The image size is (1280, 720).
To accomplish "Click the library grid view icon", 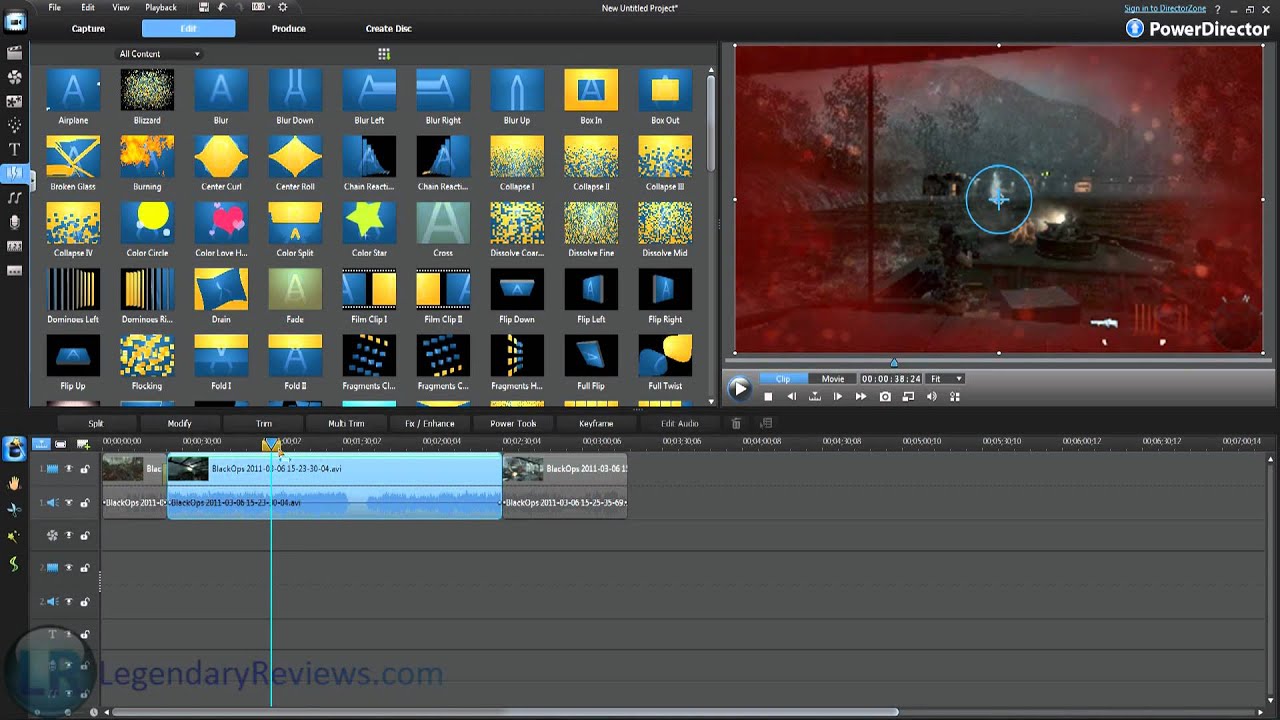I will 384,54.
